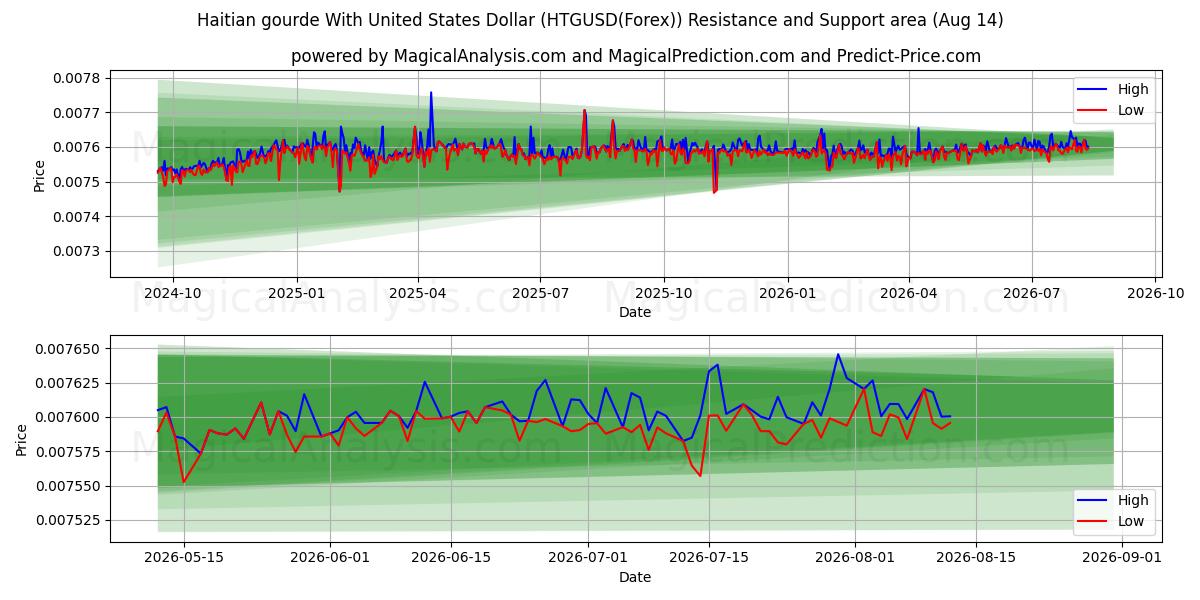
Task: Click the 0.007650 price tick label
Action: 66,349
